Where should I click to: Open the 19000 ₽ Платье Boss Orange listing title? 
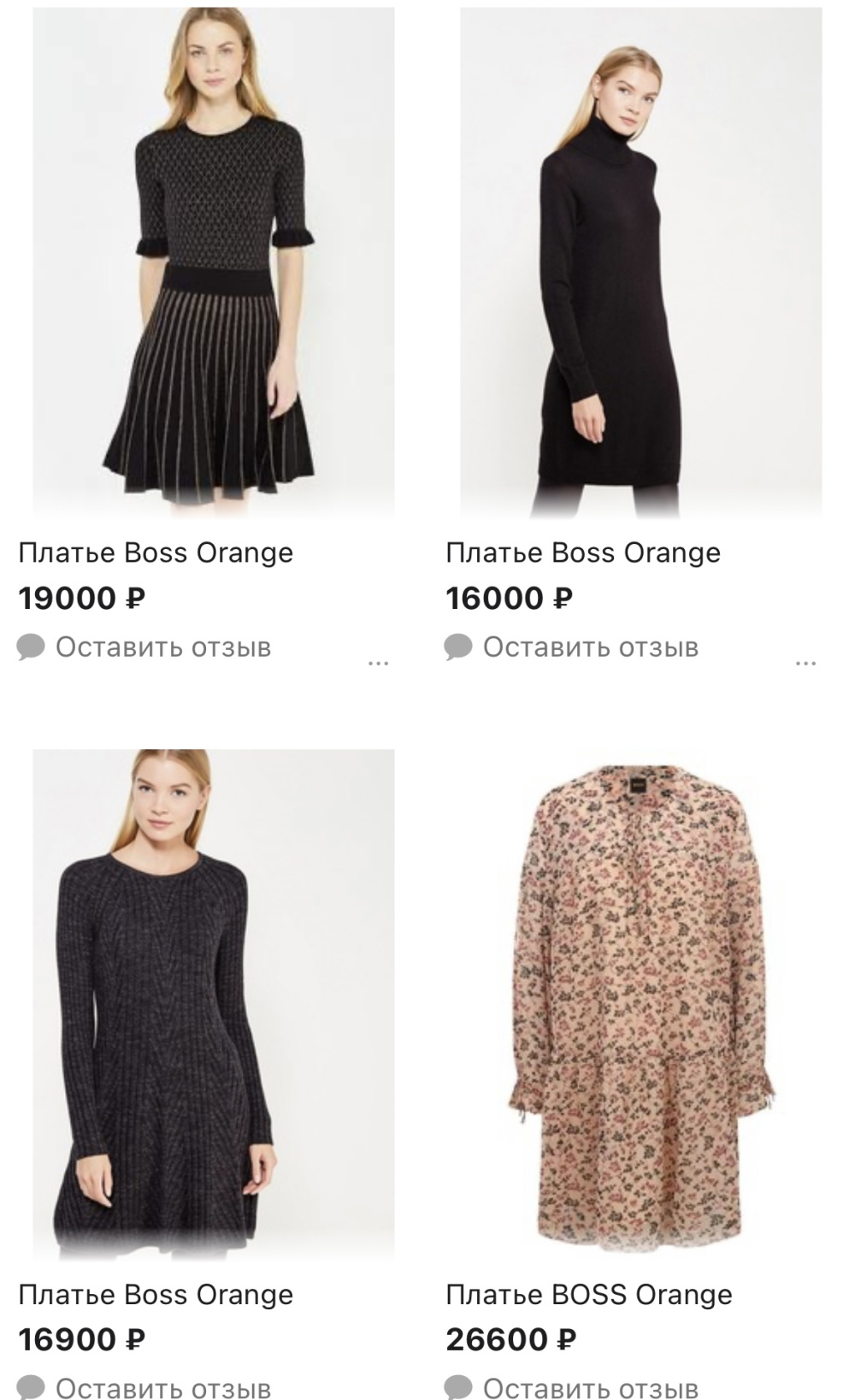pyautogui.click(x=156, y=553)
